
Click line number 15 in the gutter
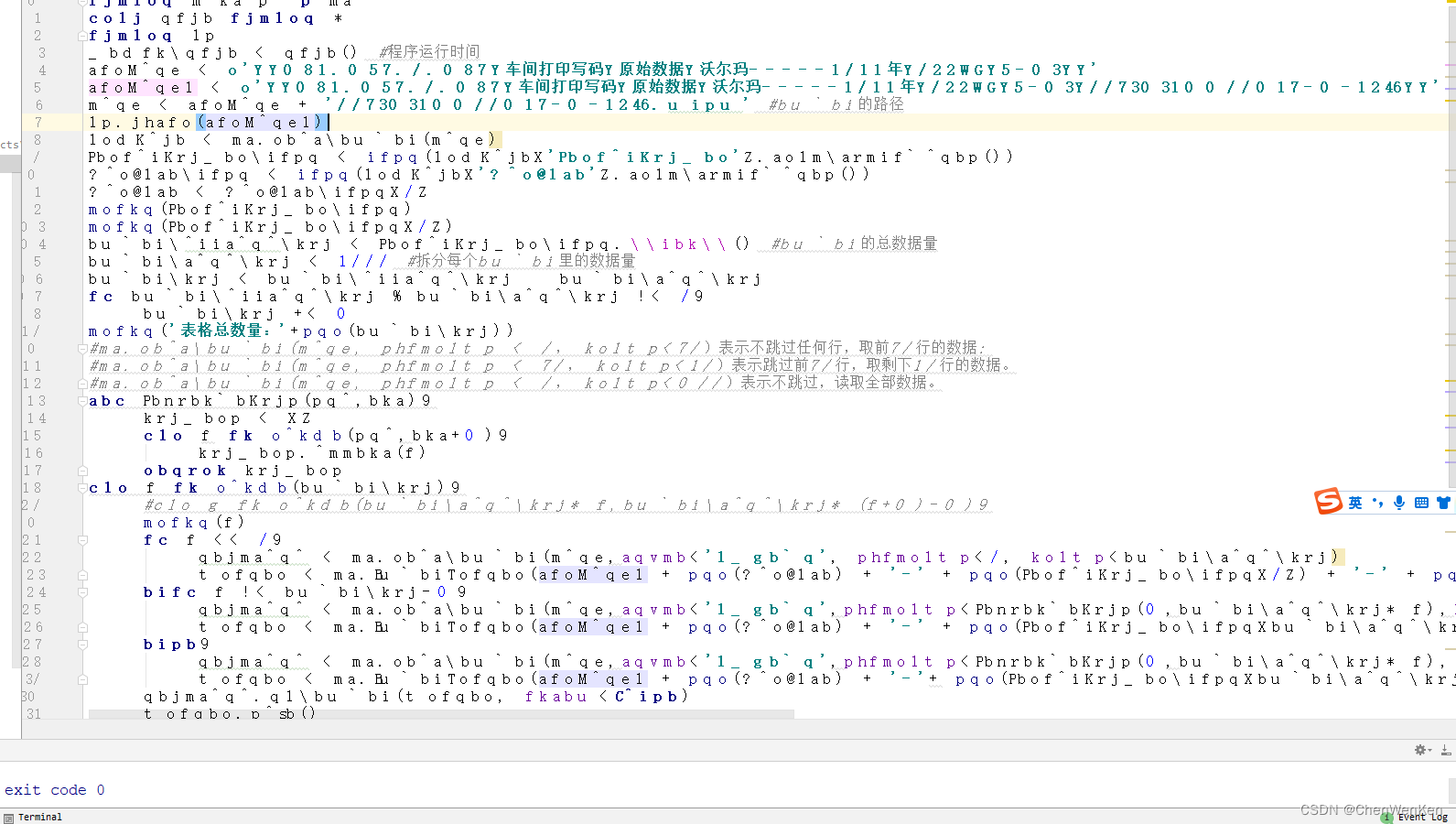33,436
